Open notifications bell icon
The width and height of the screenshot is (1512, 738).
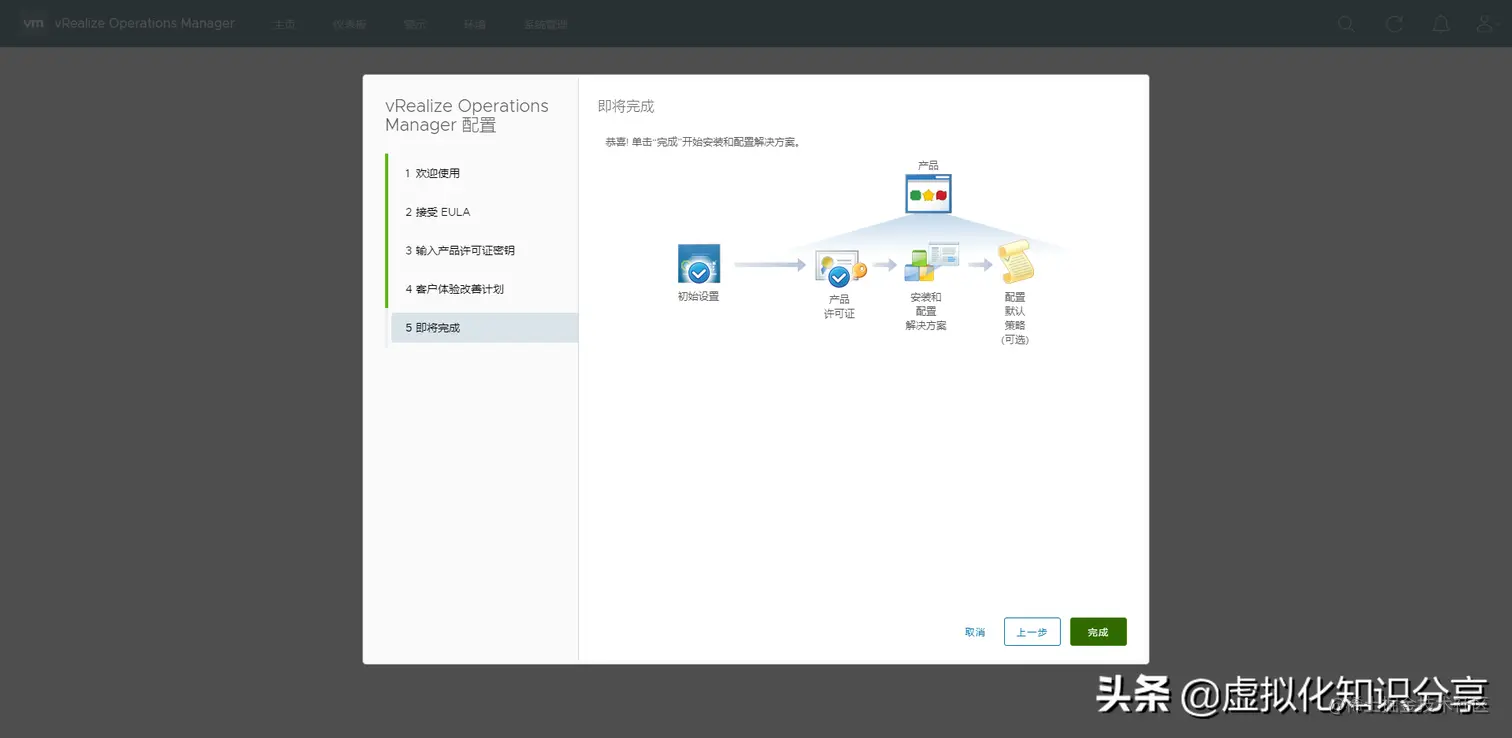[1441, 23]
